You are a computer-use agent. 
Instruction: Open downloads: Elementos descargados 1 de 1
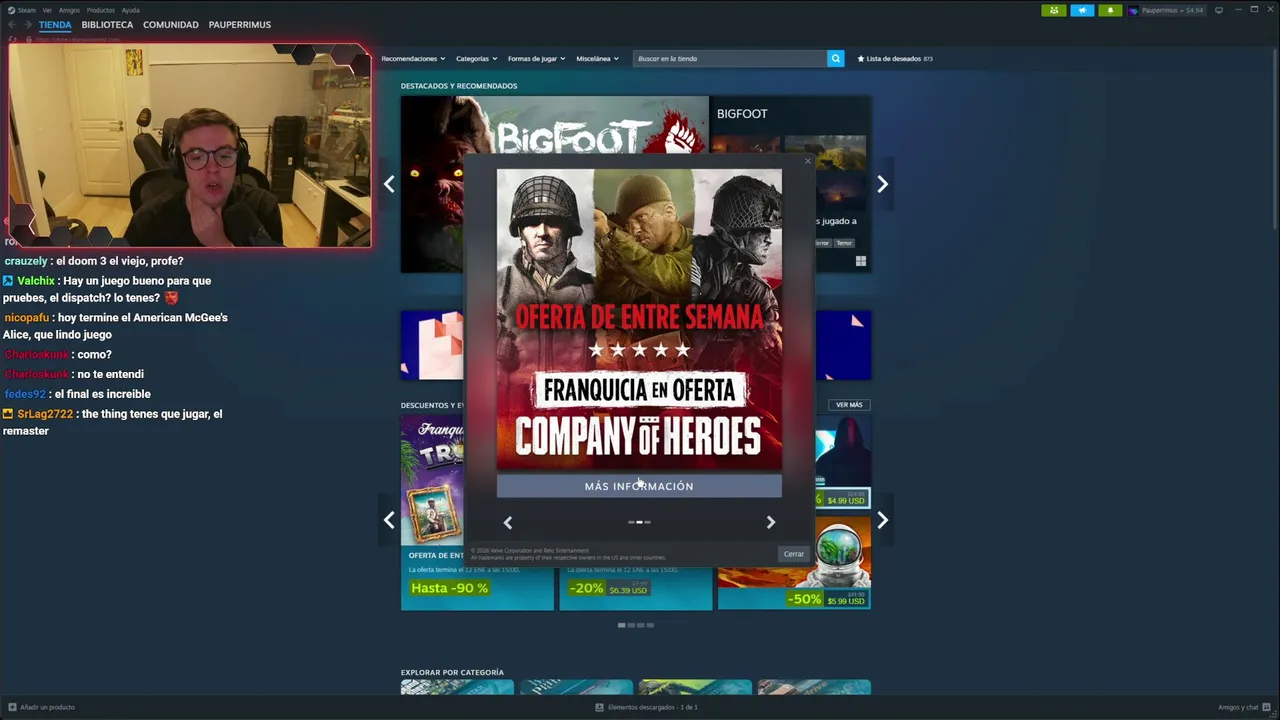pyautogui.click(x=646, y=707)
